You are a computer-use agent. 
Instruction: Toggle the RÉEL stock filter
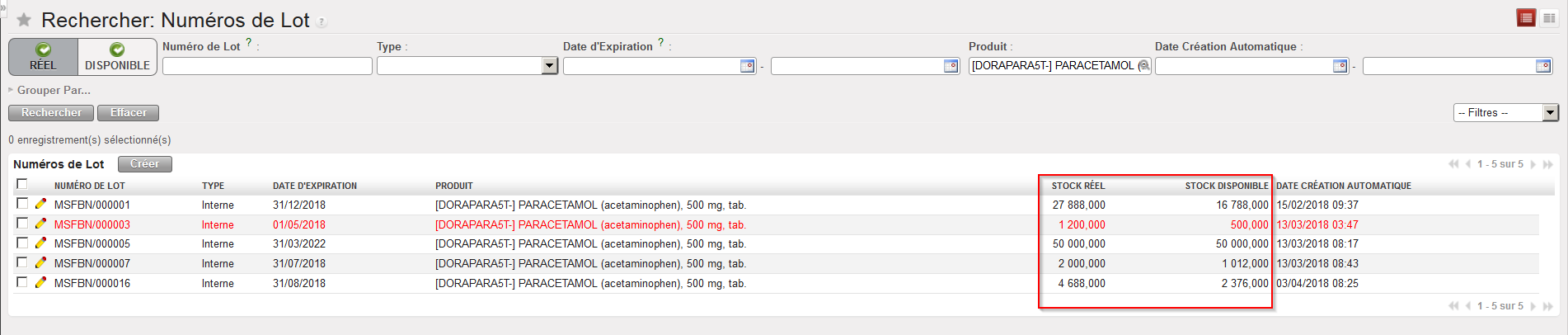[44, 57]
